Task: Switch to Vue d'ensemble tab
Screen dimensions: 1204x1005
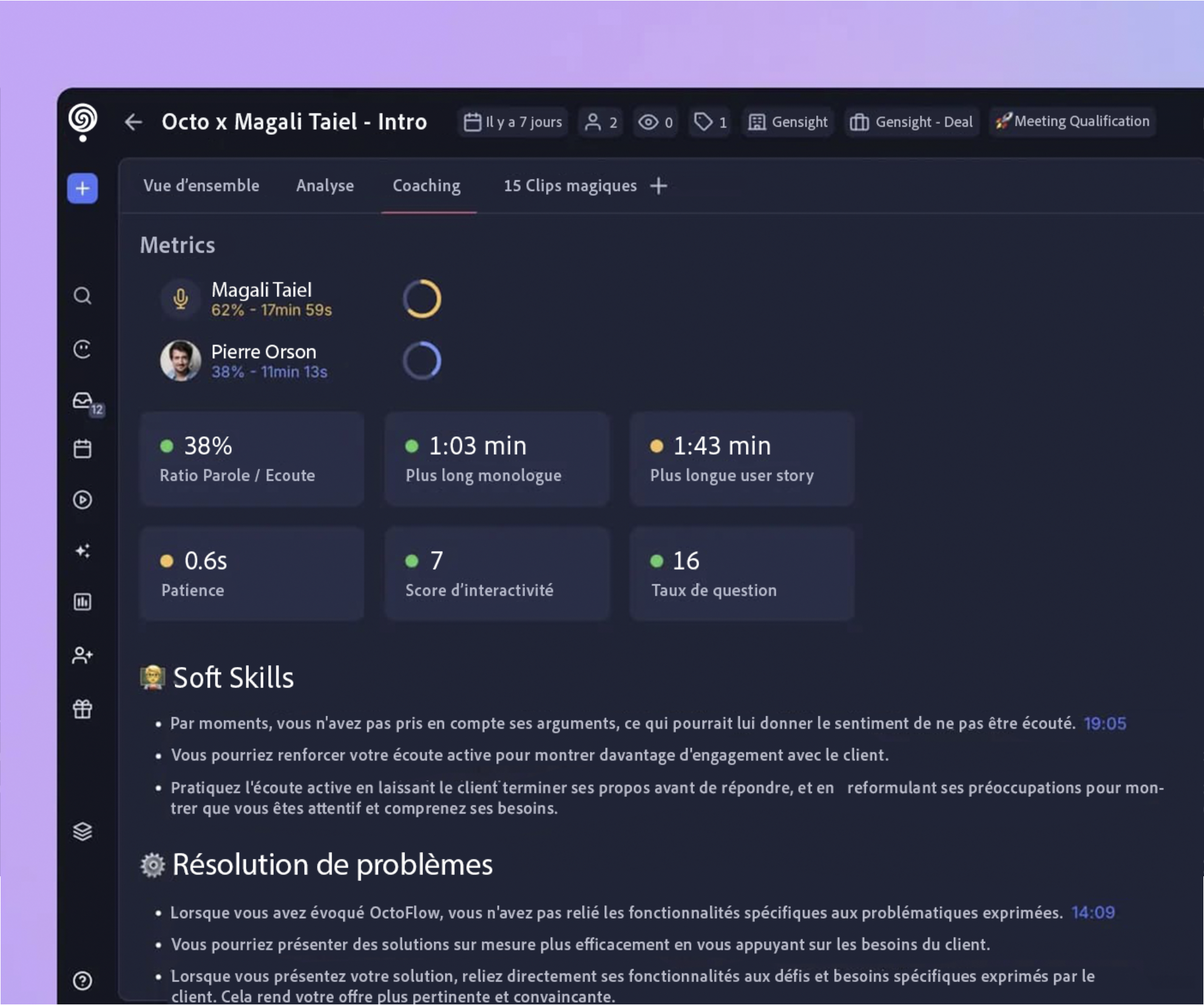Action: click(201, 186)
